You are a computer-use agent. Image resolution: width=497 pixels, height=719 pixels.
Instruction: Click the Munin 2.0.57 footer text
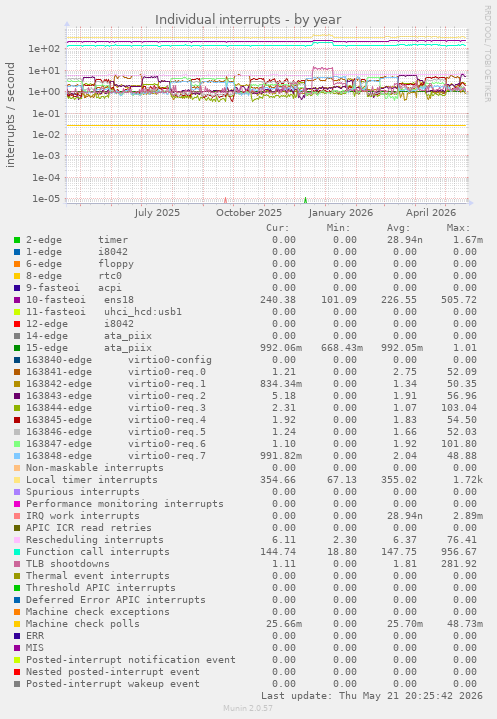click(x=248, y=708)
